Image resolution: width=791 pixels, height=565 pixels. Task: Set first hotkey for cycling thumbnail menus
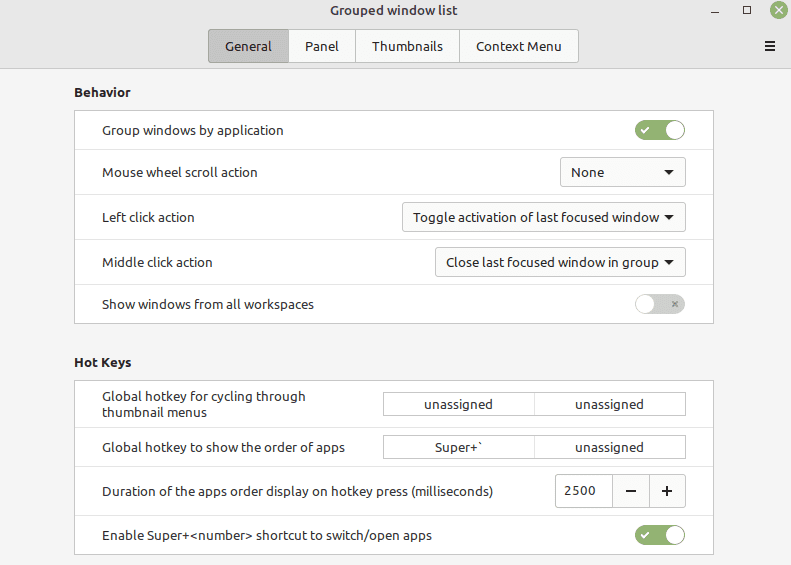click(x=459, y=404)
